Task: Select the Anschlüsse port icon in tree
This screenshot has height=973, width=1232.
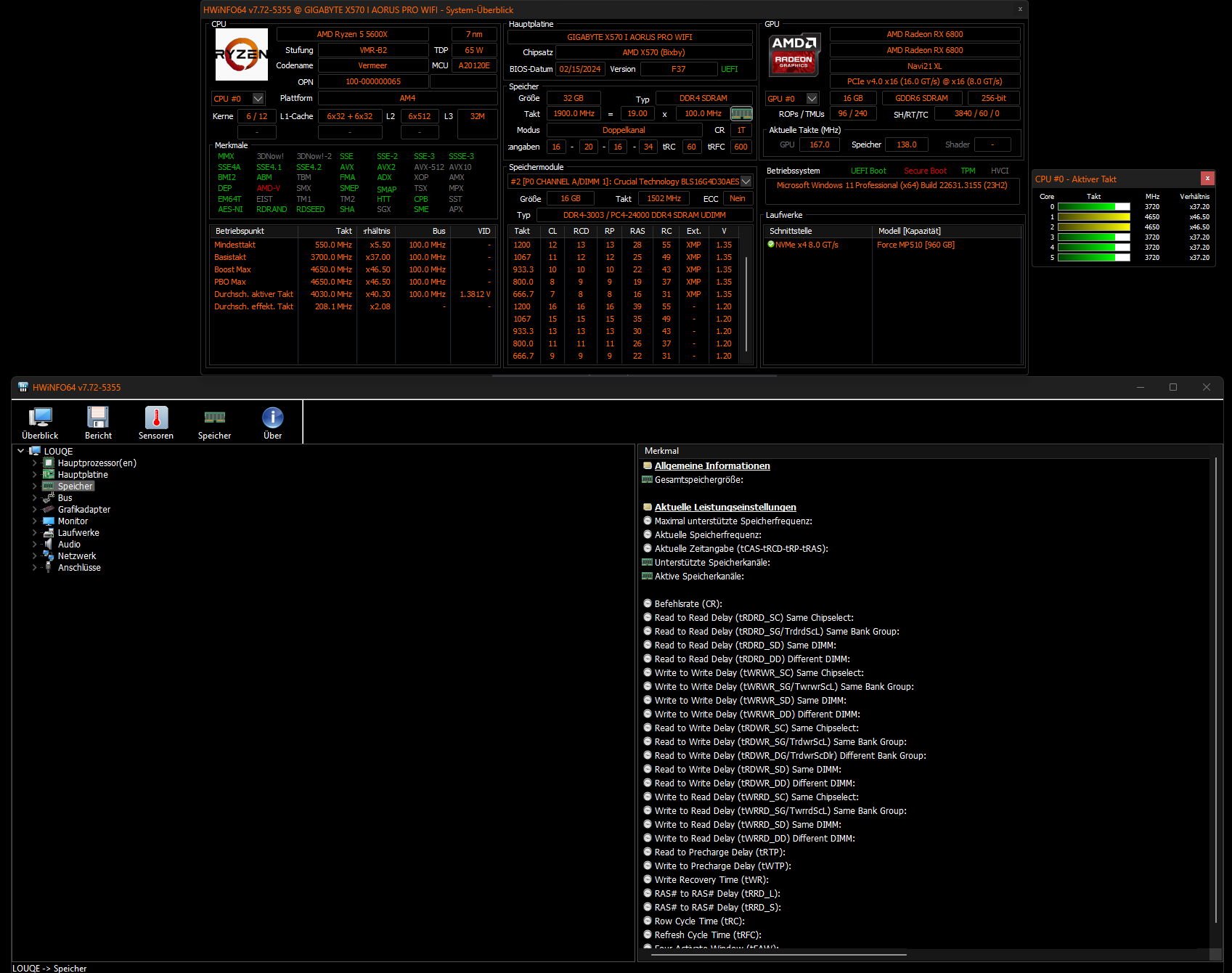Action: coord(49,567)
